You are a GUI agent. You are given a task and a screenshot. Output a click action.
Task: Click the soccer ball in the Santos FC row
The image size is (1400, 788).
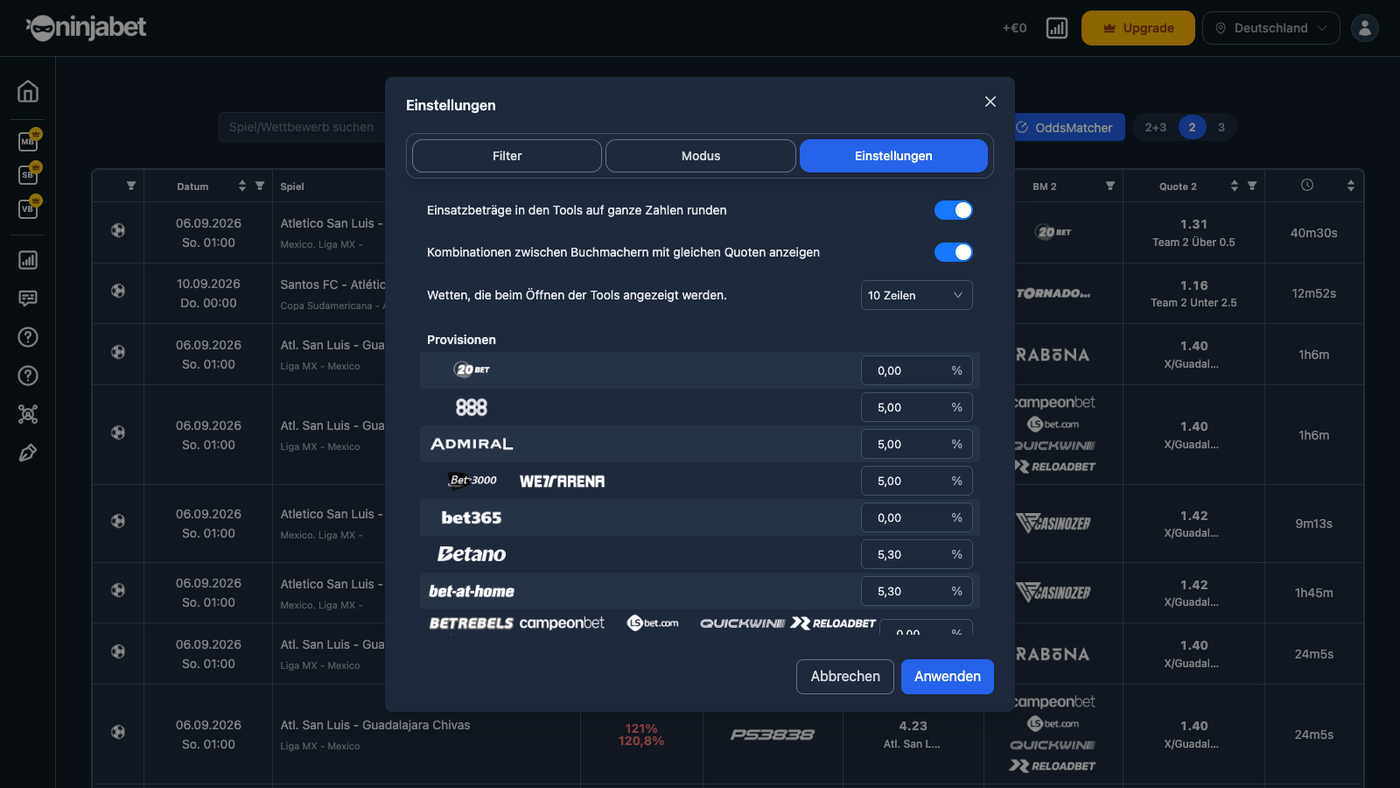pos(118,292)
